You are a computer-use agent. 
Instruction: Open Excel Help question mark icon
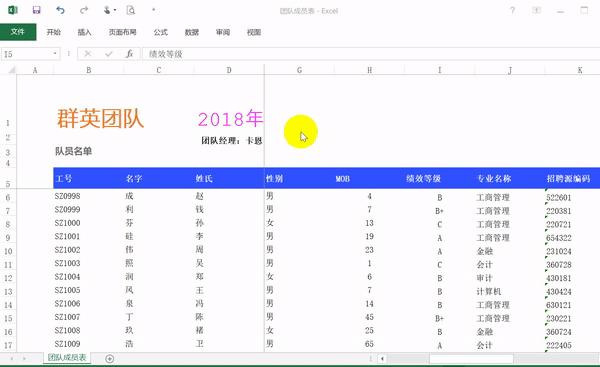(512, 10)
